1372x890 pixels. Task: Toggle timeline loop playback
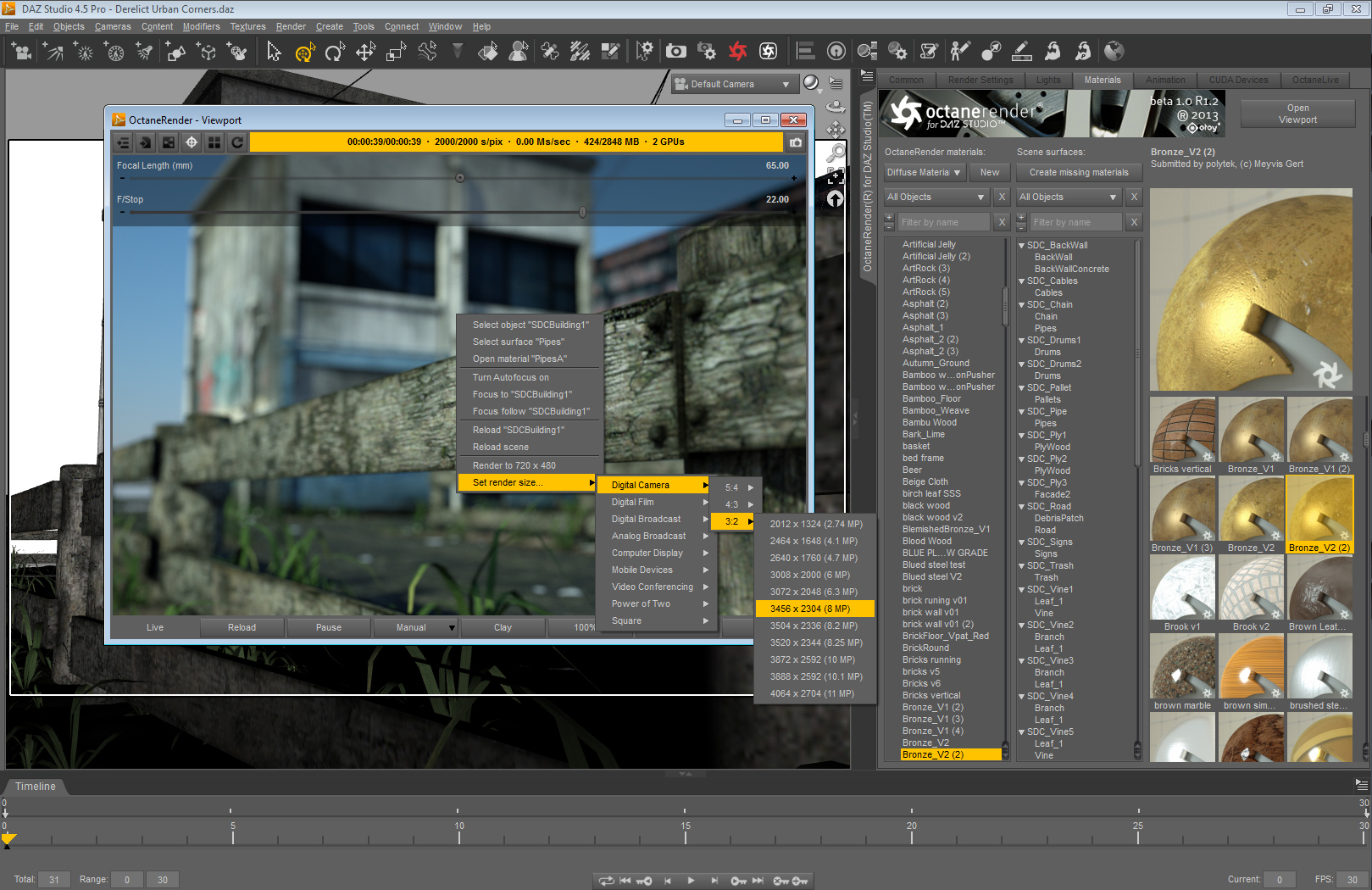click(x=606, y=881)
